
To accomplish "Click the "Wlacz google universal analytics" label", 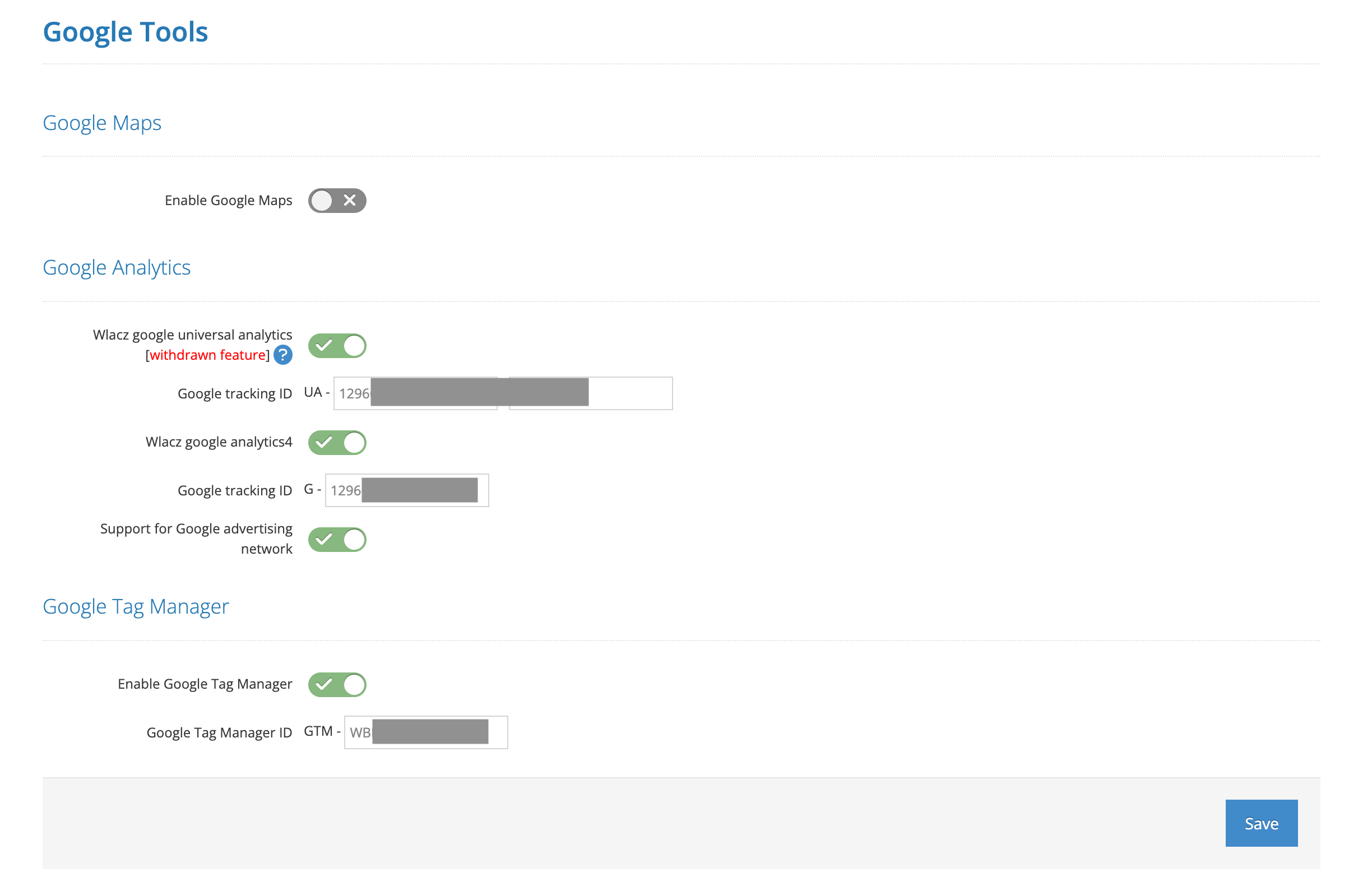I will (x=193, y=335).
